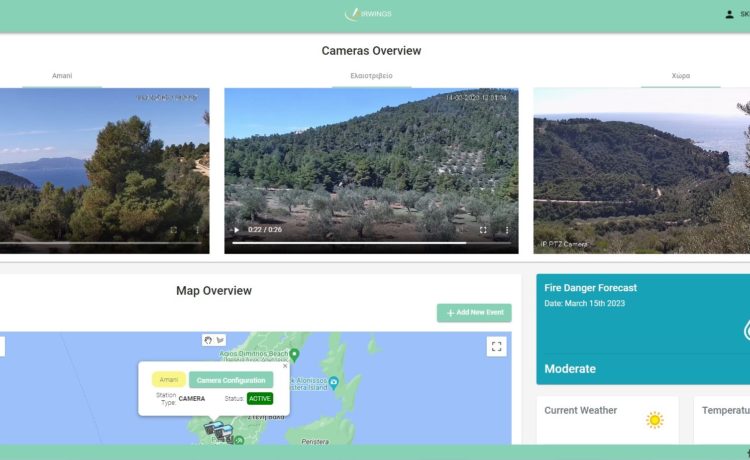Viewport: 750px width, 460px height.
Task: Select the Amani camera tab
Action: [x=62, y=76]
